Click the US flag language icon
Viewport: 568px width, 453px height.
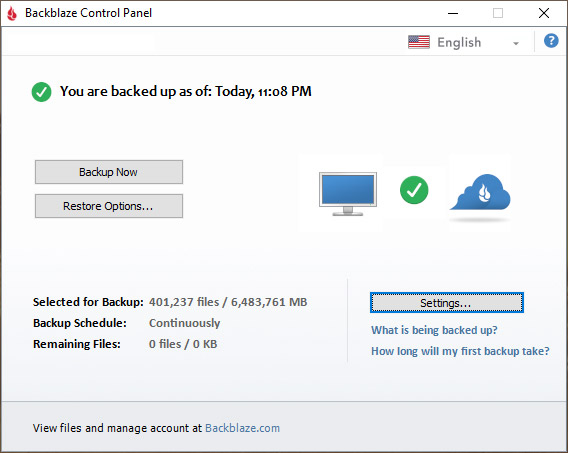419,42
